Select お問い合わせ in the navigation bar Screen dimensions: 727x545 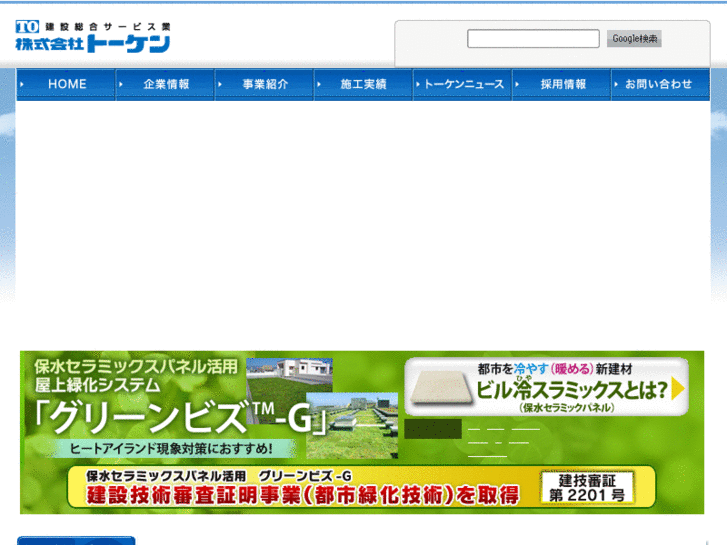click(661, 84)
